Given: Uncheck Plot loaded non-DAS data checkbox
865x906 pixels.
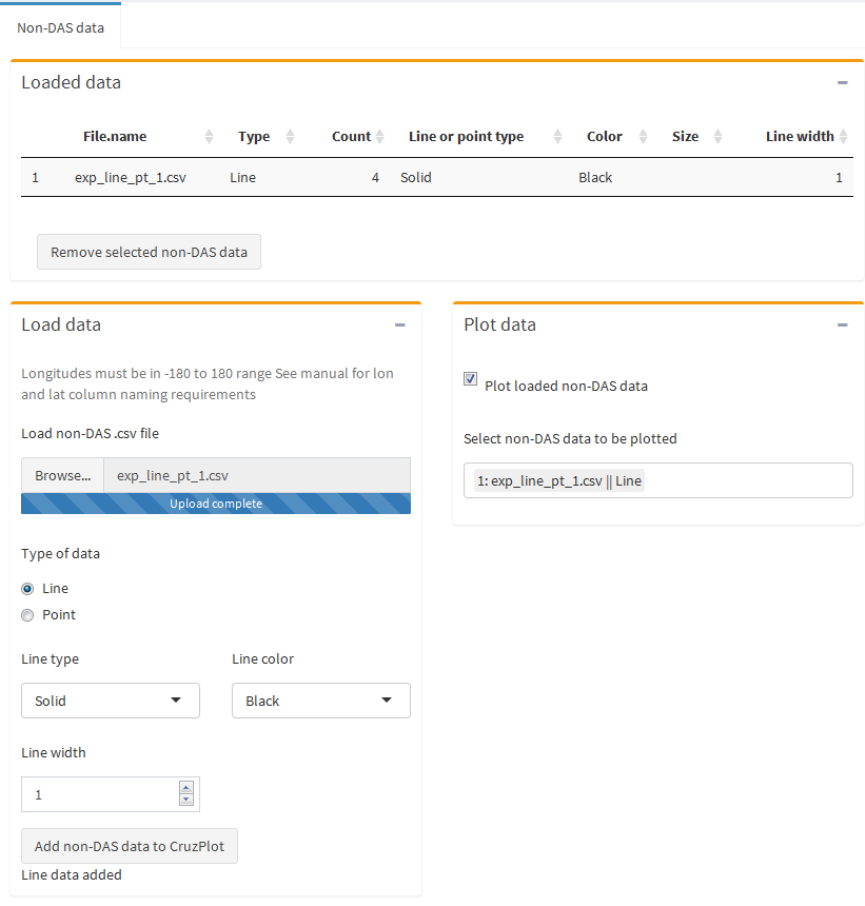Looking at the screenshot, I should [470, 379].
